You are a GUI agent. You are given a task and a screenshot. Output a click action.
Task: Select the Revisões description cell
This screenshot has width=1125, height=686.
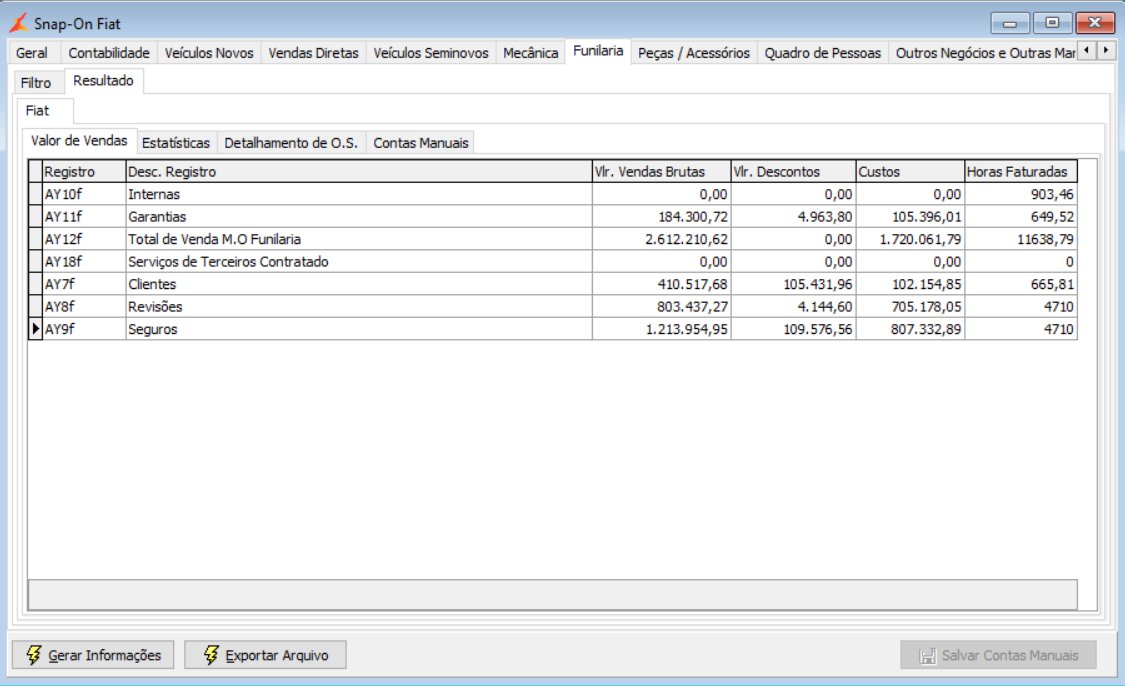tap(359, 306)
